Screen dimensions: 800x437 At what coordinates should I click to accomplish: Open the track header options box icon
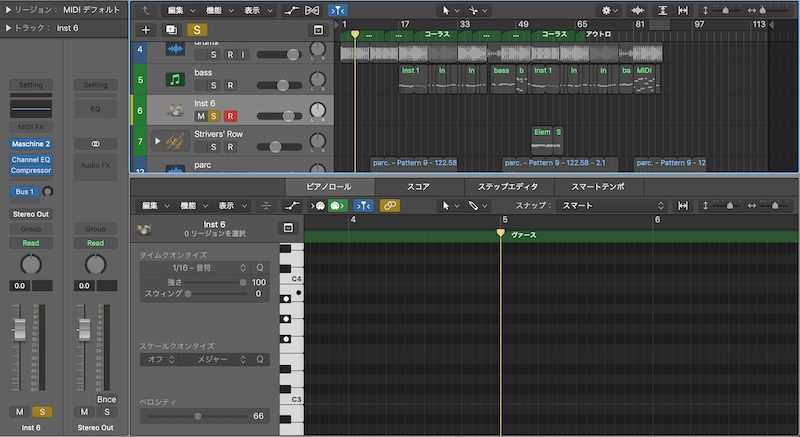pos(318,30)
